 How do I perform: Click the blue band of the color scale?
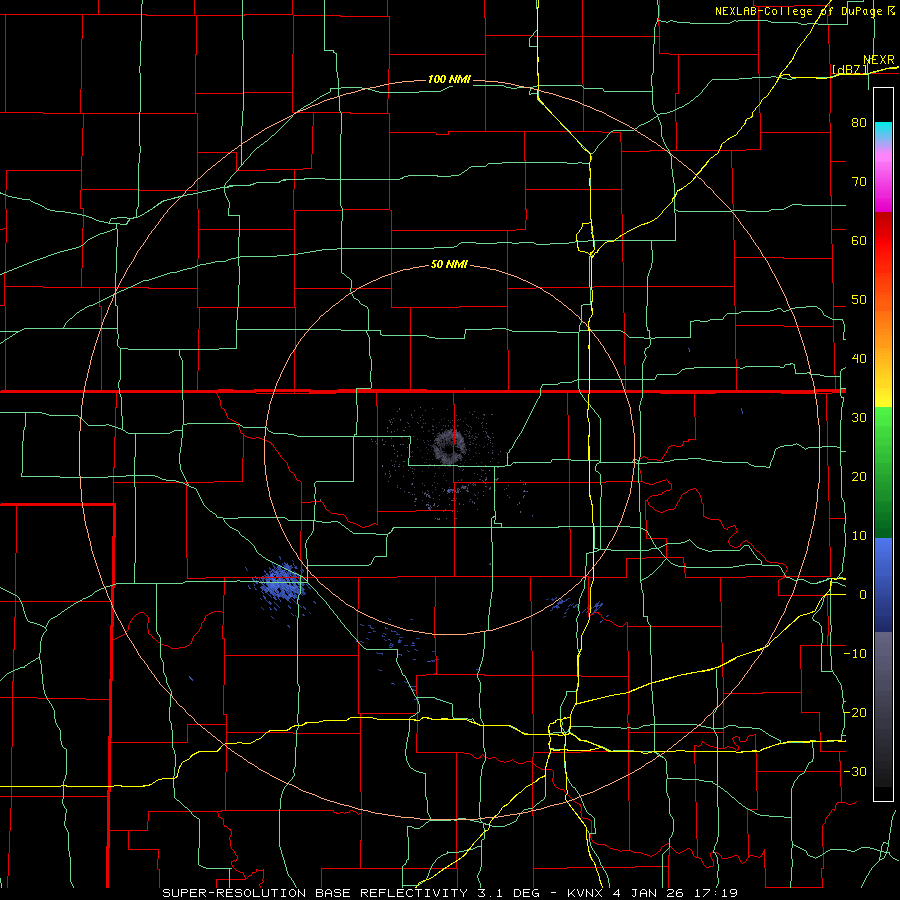point(883,584)
